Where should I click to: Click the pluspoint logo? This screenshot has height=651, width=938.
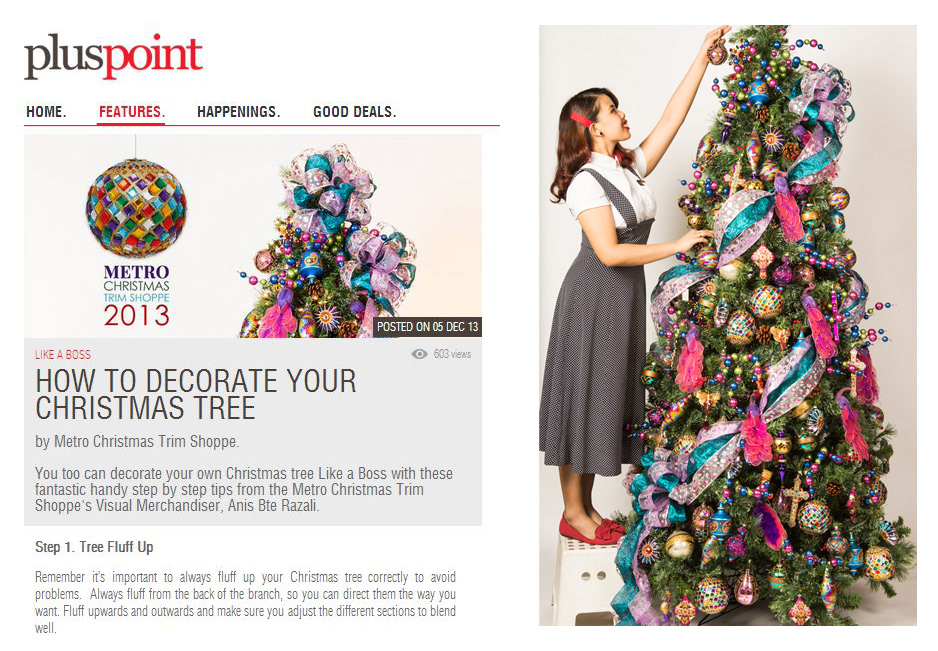pyautogui.click(x=113, y=56)
